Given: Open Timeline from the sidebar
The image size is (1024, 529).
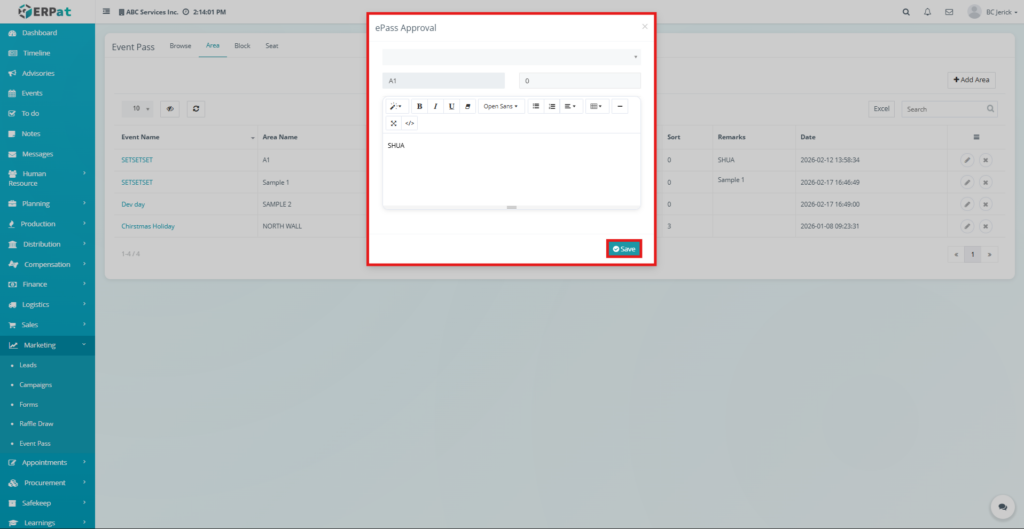Looking at the screenshot, I should click(36, 53).
